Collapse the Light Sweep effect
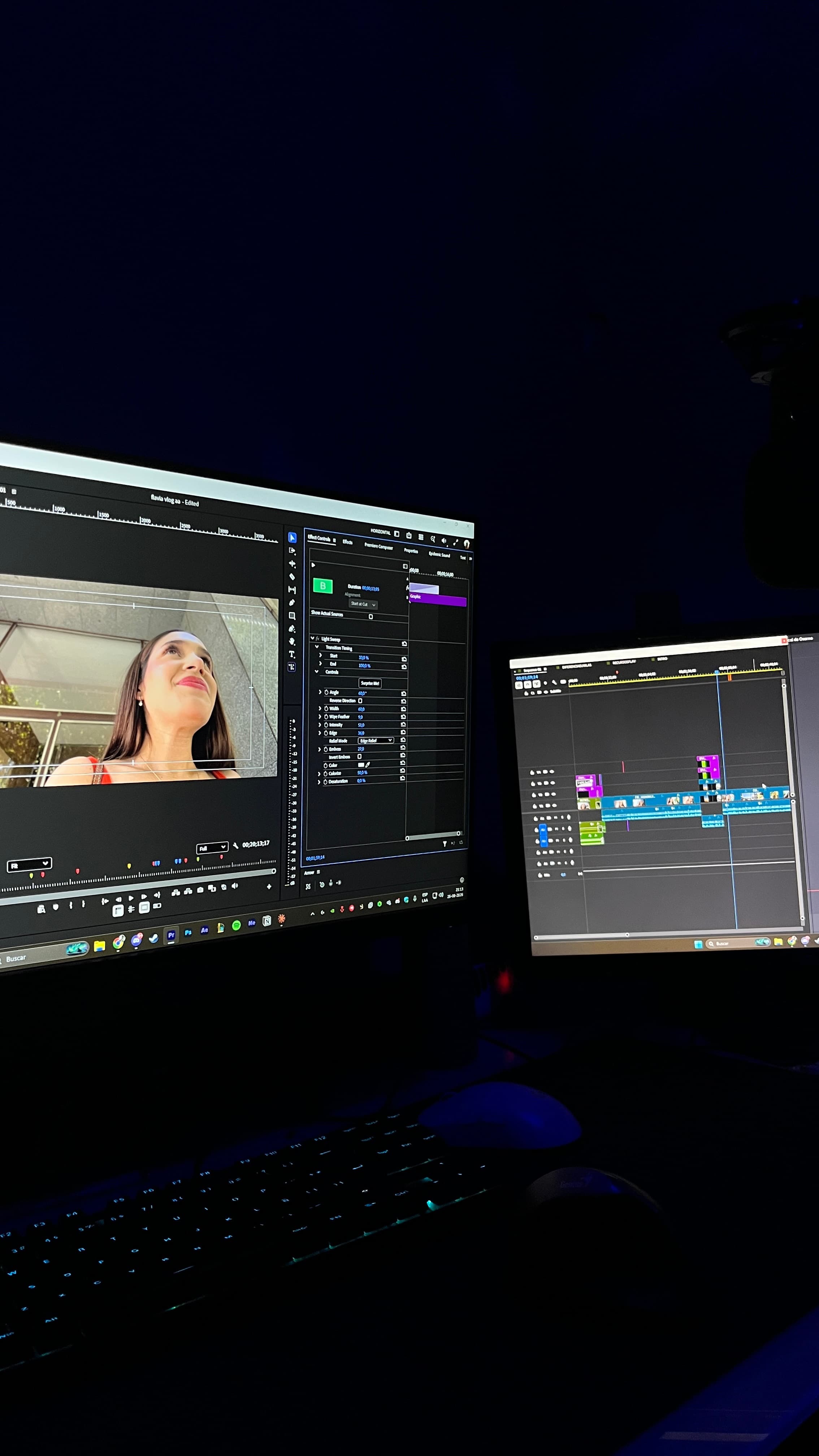Screen dimensions: 819x1456 click(x=313, y=638)
